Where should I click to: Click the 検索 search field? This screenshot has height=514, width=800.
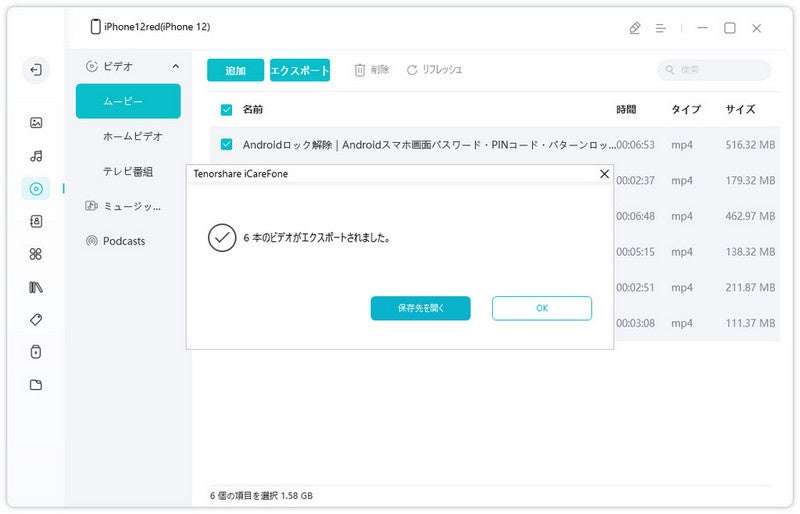click(714, 70)
